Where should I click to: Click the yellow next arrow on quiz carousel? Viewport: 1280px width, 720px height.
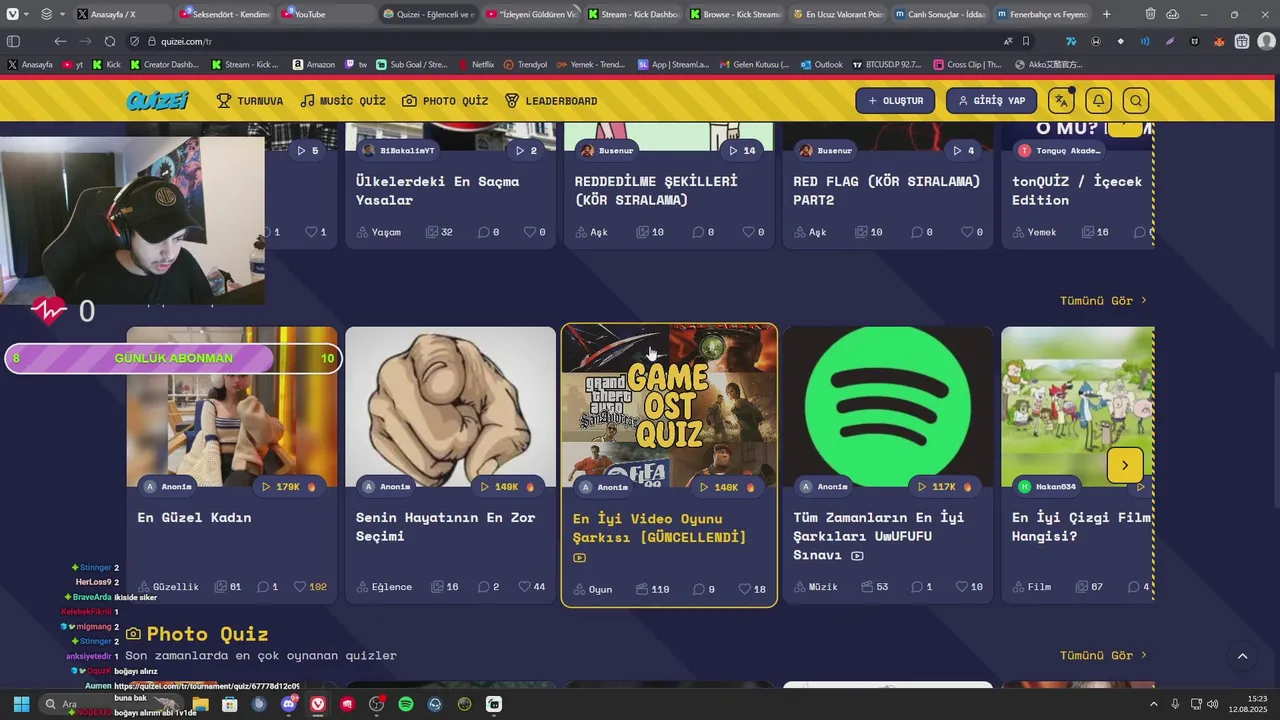pyautogui.click(x=1124, y=465)
